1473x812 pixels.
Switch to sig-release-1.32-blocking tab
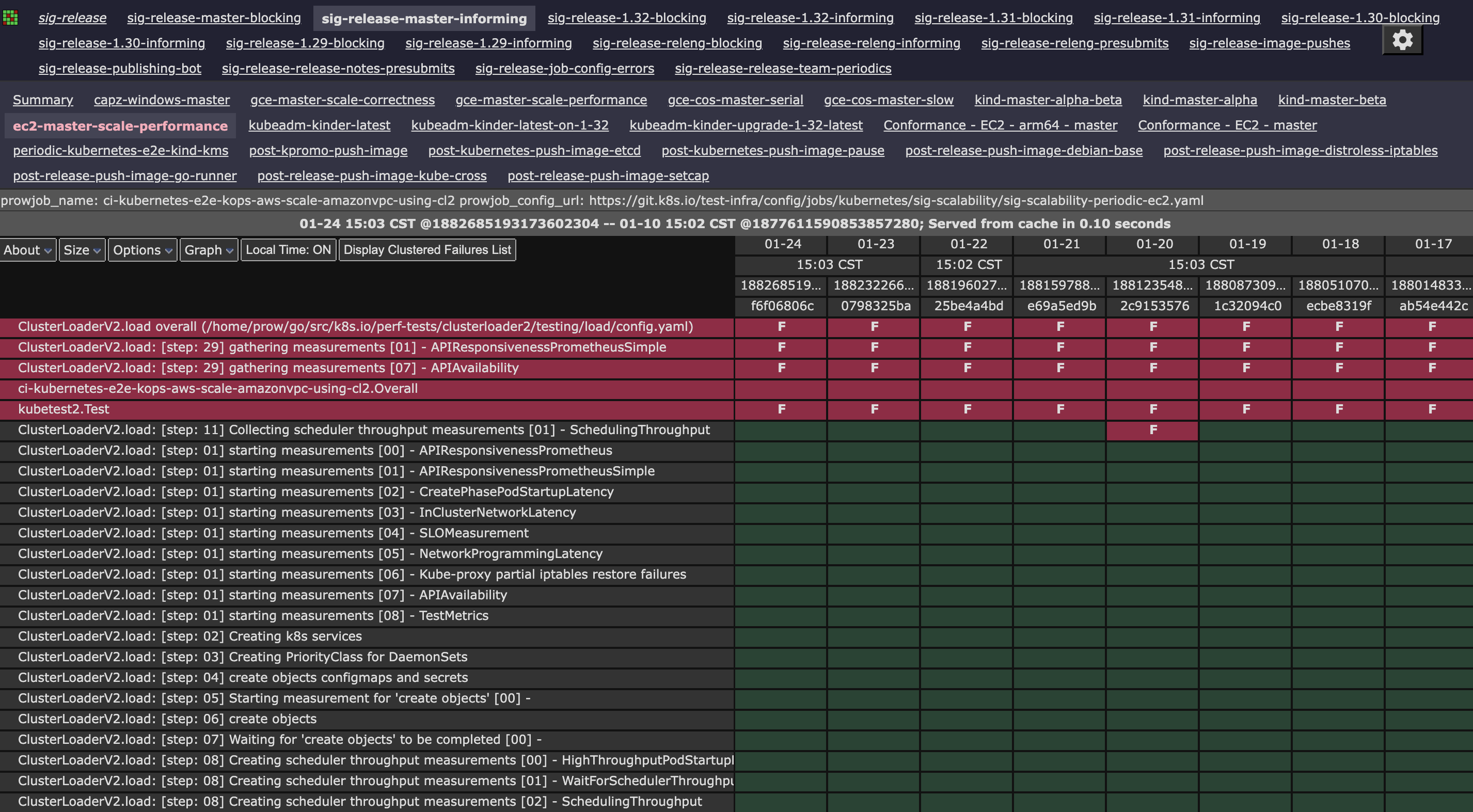[627, 18]
